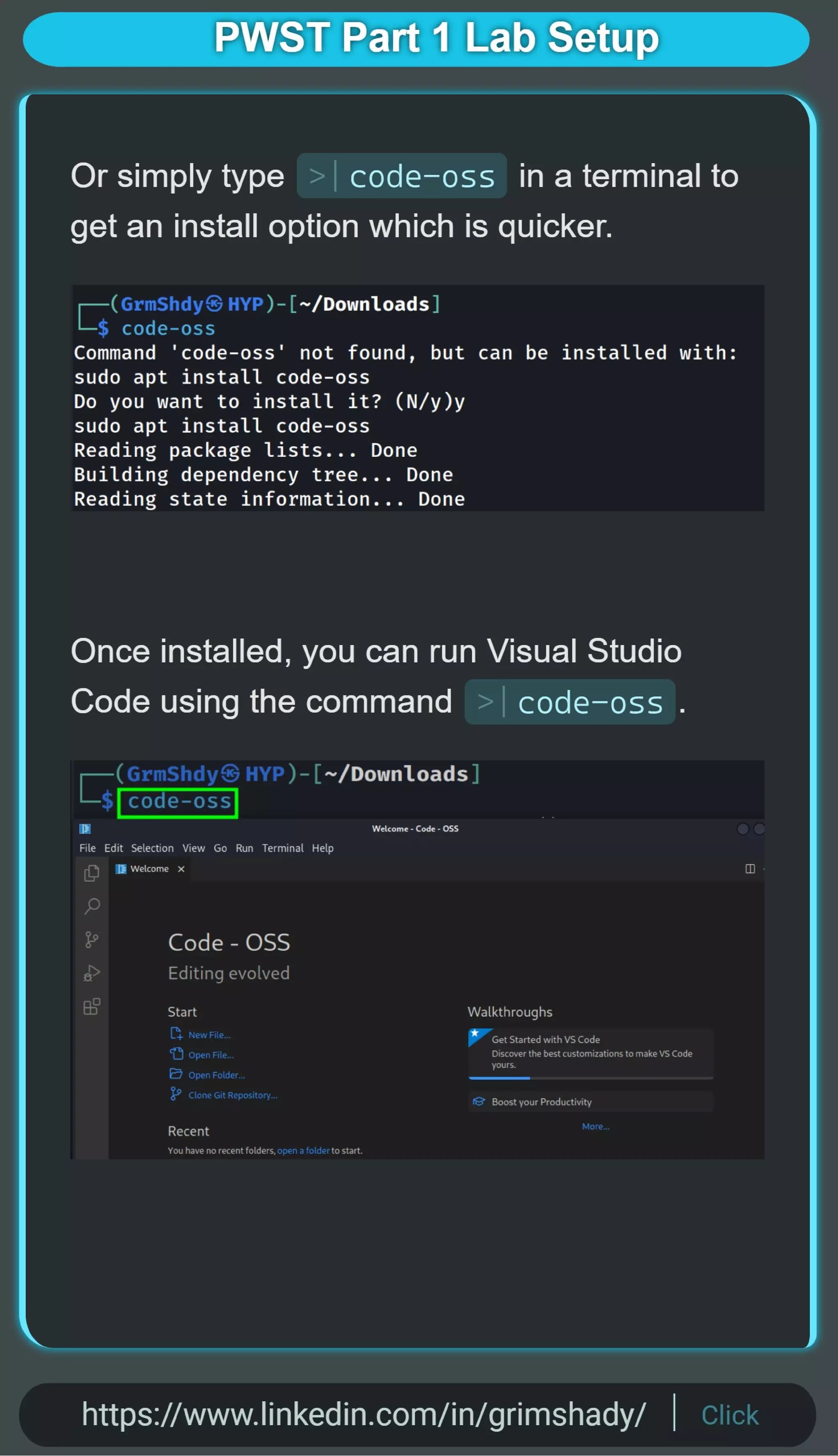Image resolution: width=838 pixels, height=1456 pixels.
Task: Click the 'Code - OSS' heading
Action: coord(228,942)
